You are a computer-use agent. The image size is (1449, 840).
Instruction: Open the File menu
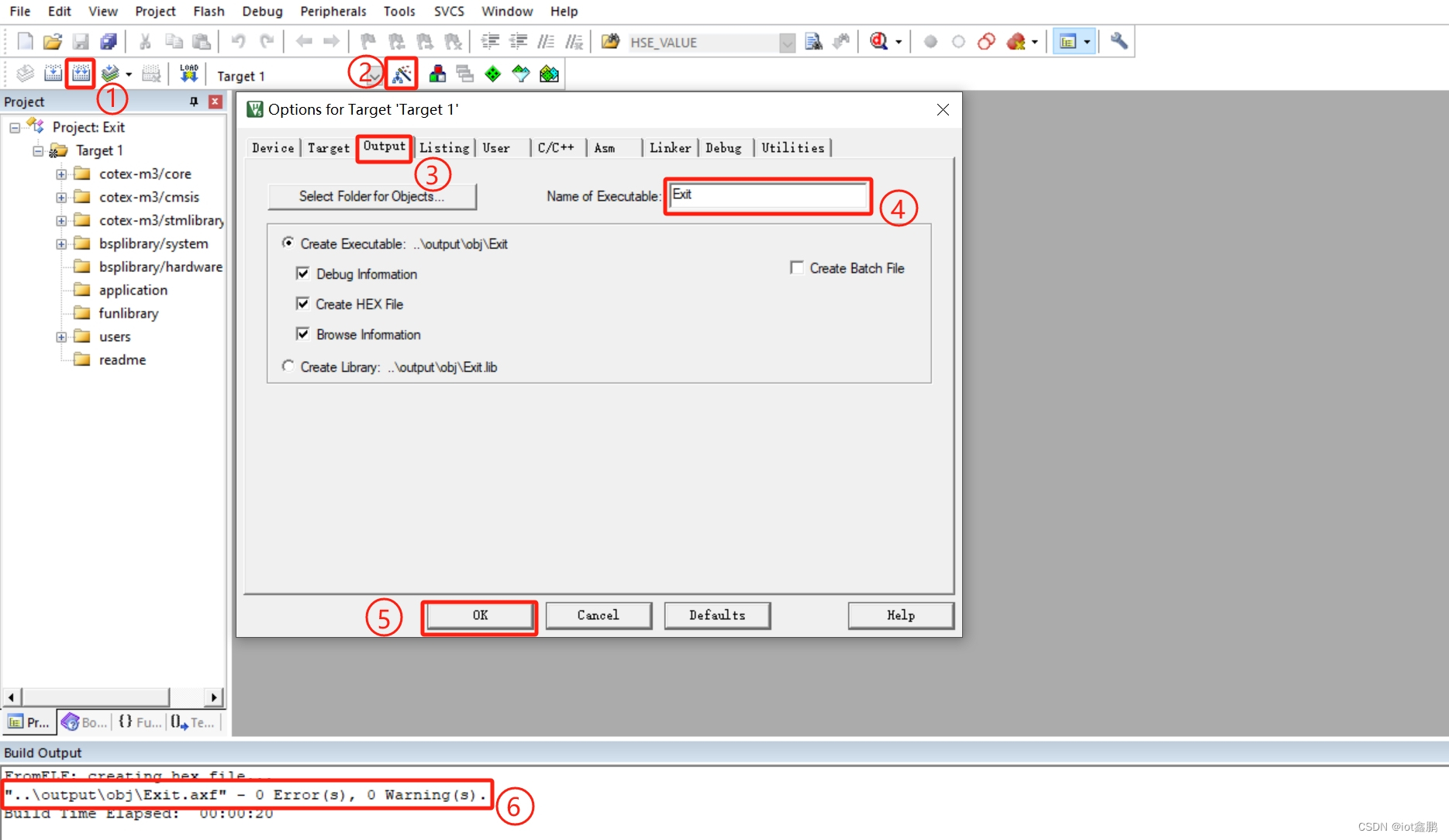(20, 11)
